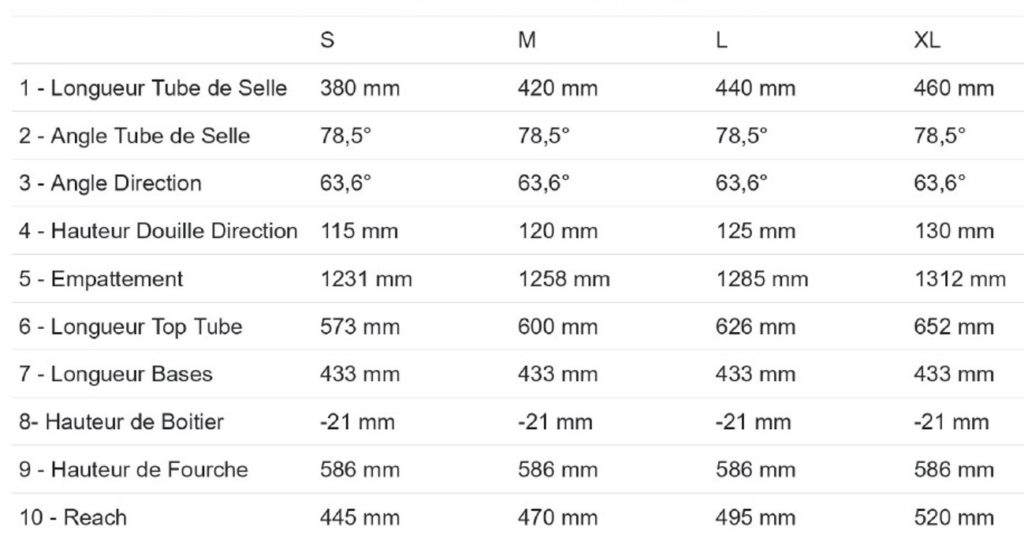This screenshot has width=1024, height=549.
Task: Select the Longueur Tube de Selle row label
Action: point(153,88)
